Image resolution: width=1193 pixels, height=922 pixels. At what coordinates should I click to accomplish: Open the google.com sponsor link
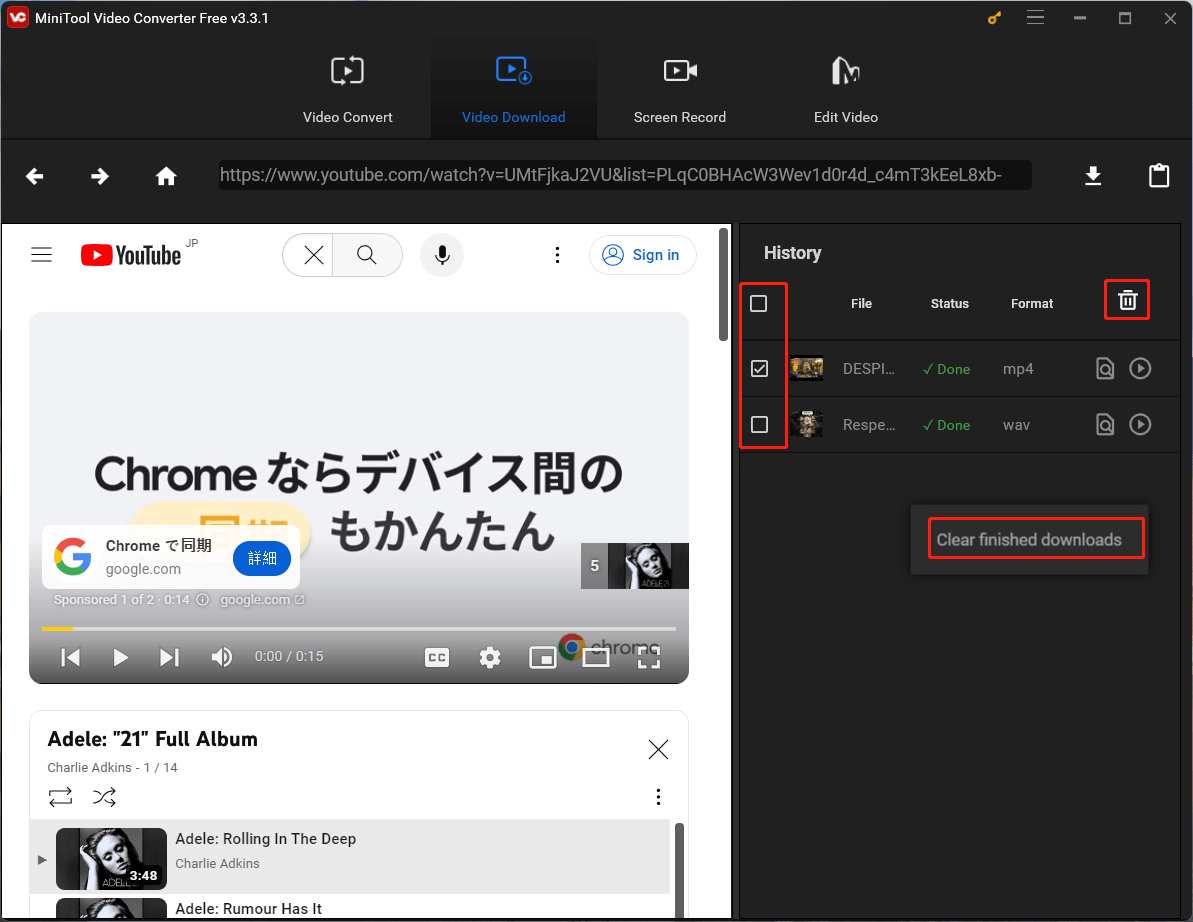[x=262, y=599]
